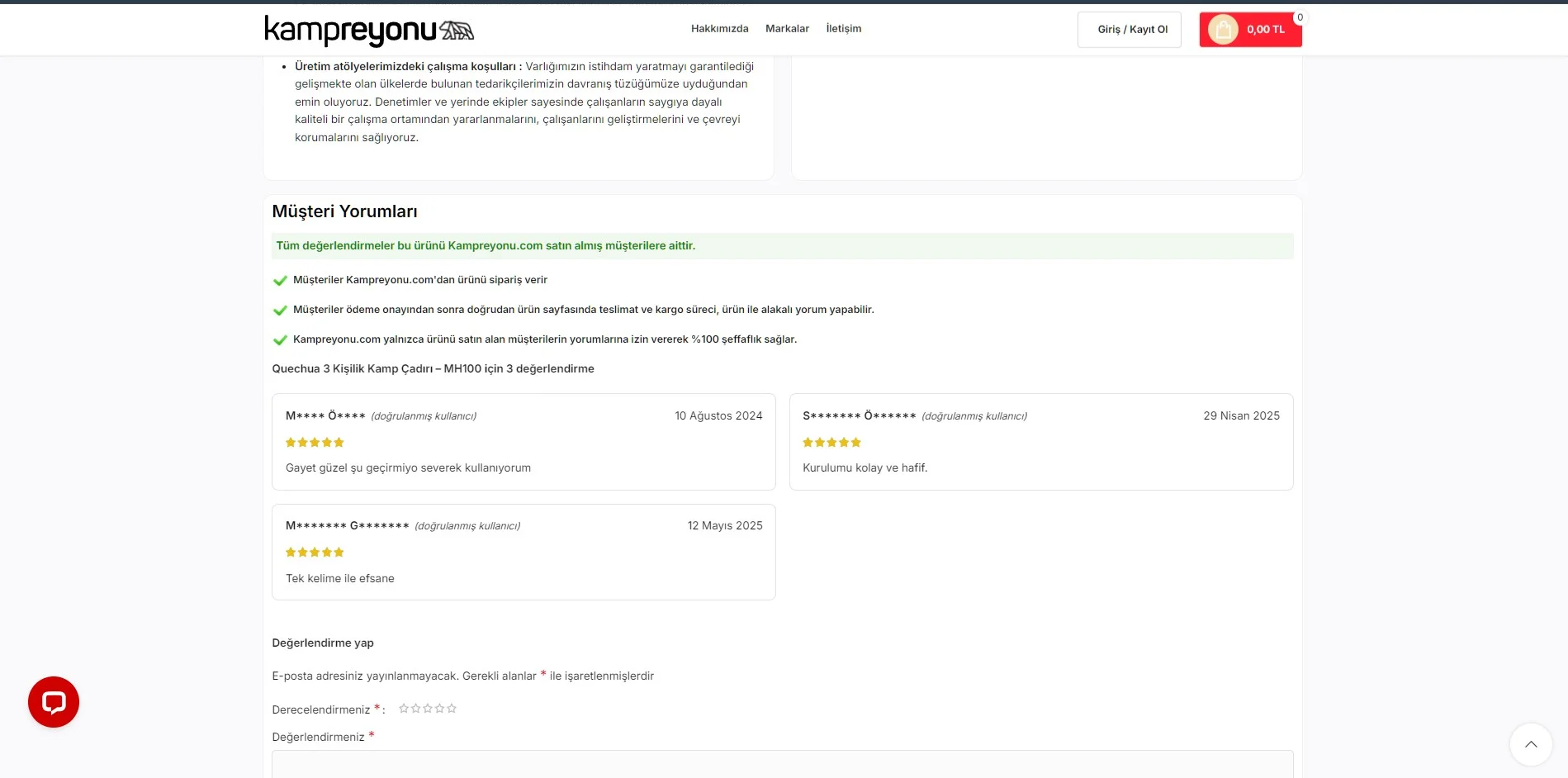Click the kampreyonu logo in the header

point(369,30)
